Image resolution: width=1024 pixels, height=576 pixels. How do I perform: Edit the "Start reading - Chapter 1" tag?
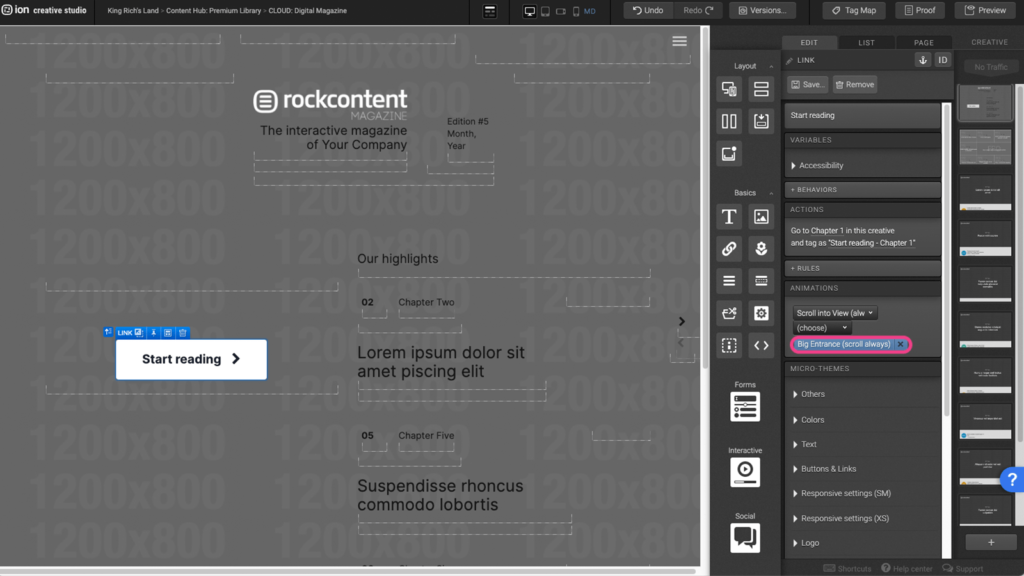point(872,243)
